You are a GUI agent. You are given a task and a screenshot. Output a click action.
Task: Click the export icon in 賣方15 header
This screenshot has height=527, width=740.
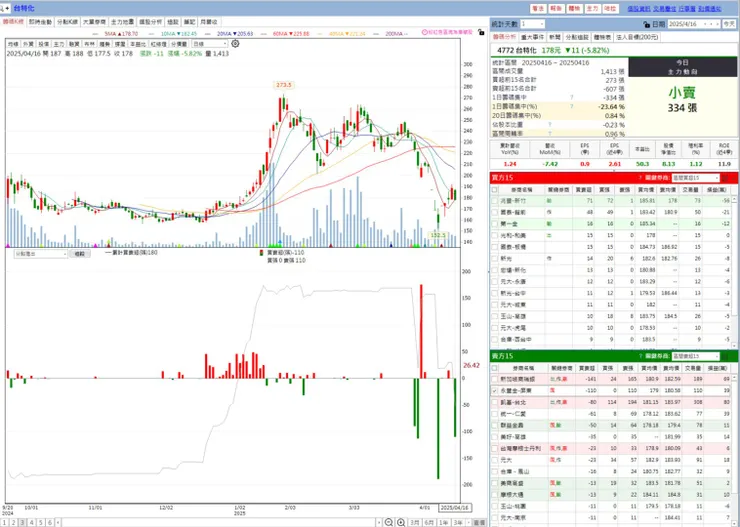click(x=726, y=357)
